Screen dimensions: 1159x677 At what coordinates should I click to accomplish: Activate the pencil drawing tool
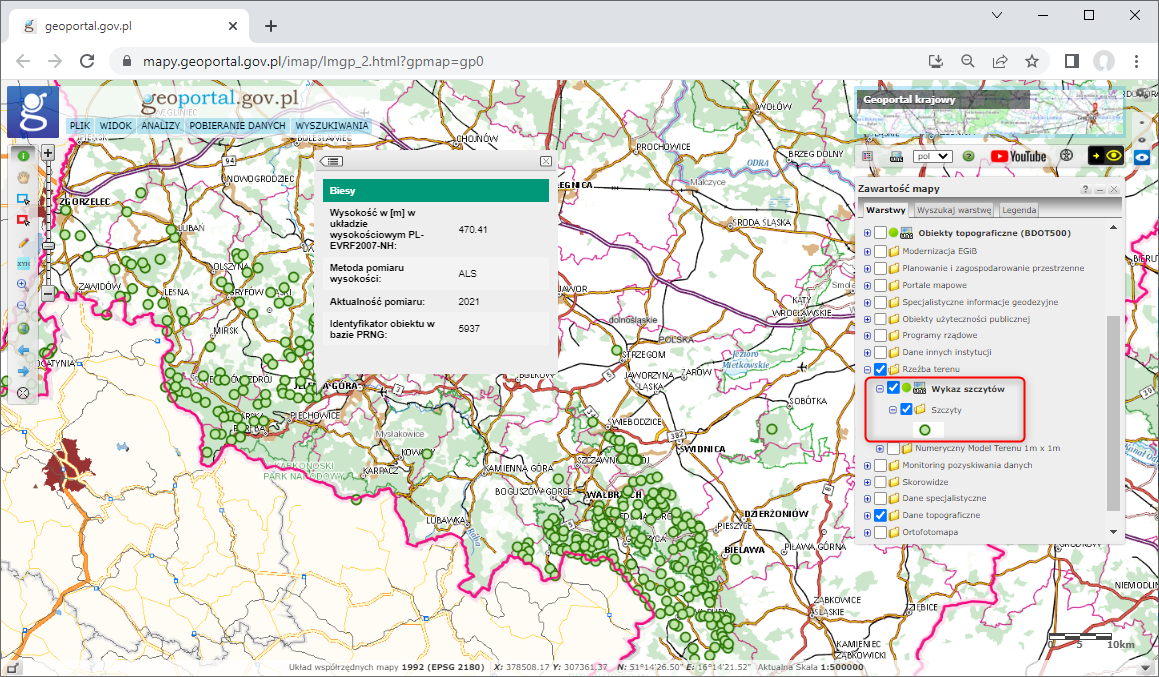click(x=24, y=242)
